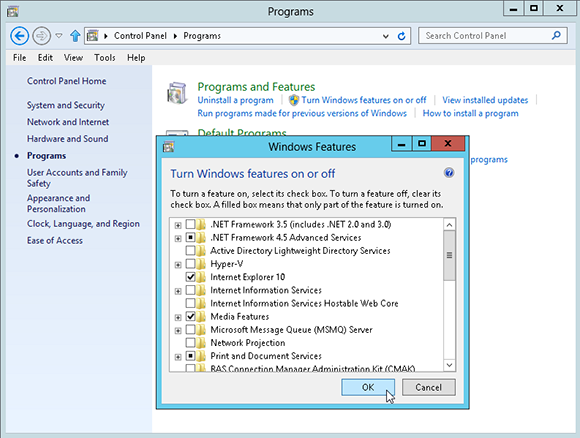Expand Microsoft Message Queue Server node

pyautogui.click(x=178, y=330)
